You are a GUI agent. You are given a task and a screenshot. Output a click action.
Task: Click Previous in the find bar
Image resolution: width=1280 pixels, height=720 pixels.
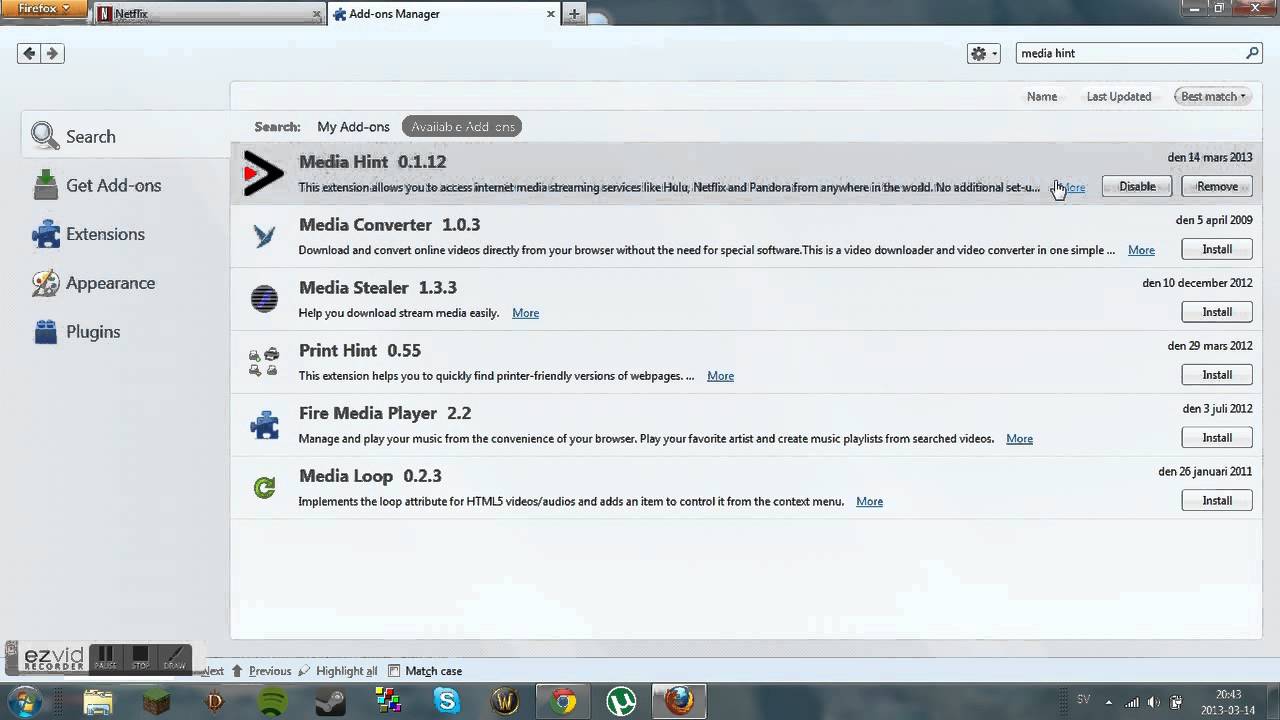(x=262, y=671)
